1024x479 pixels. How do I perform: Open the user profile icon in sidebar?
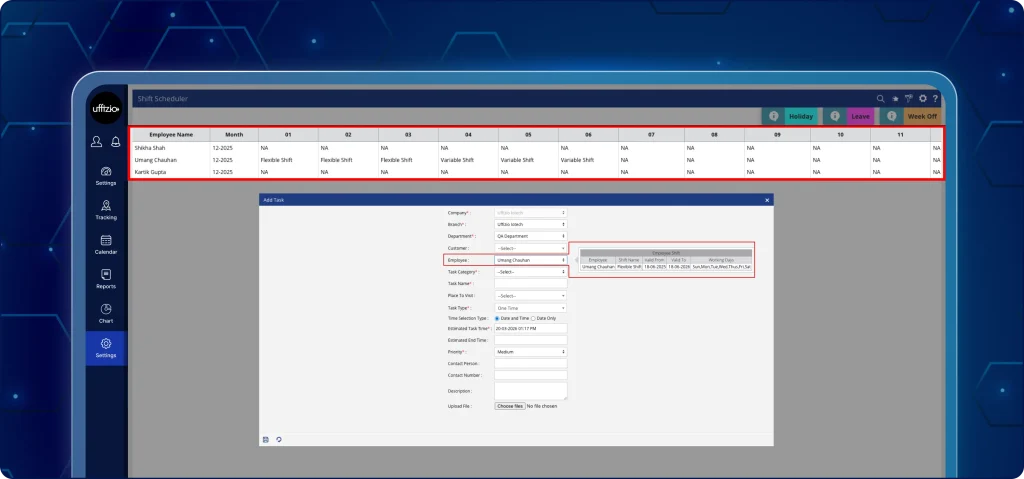(x=97, y=142)
